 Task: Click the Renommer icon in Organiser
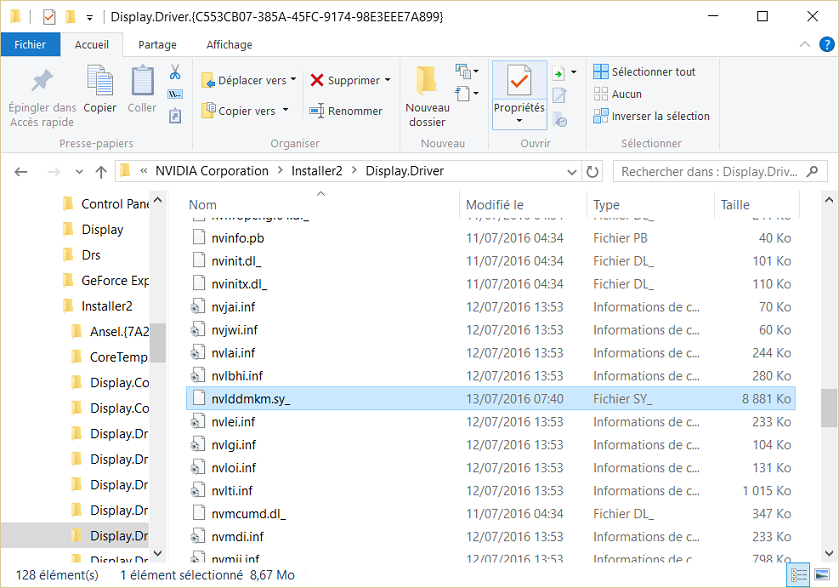(x=317, y=111)
